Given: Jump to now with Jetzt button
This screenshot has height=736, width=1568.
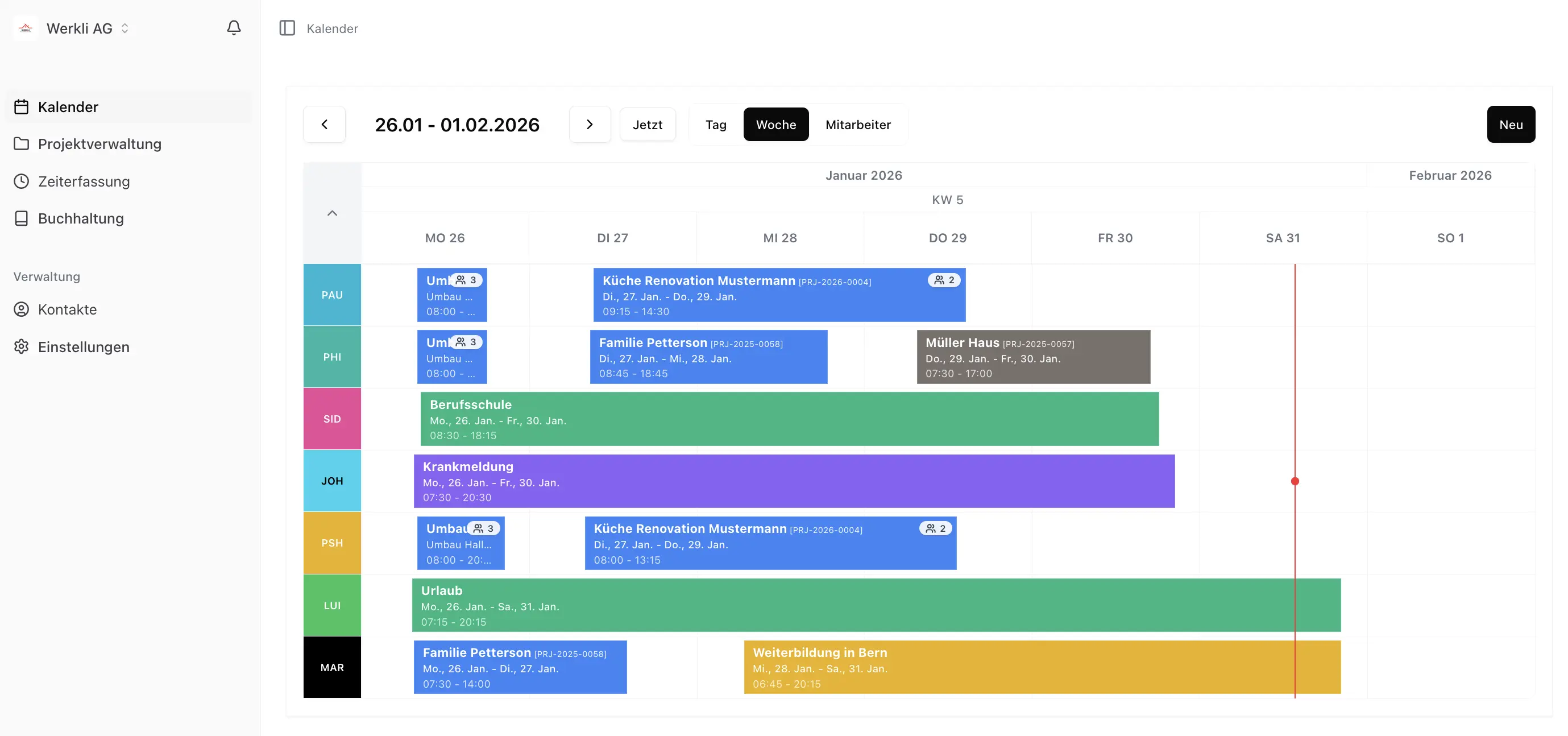Looking at the screenshot, I should coord(648,125).
